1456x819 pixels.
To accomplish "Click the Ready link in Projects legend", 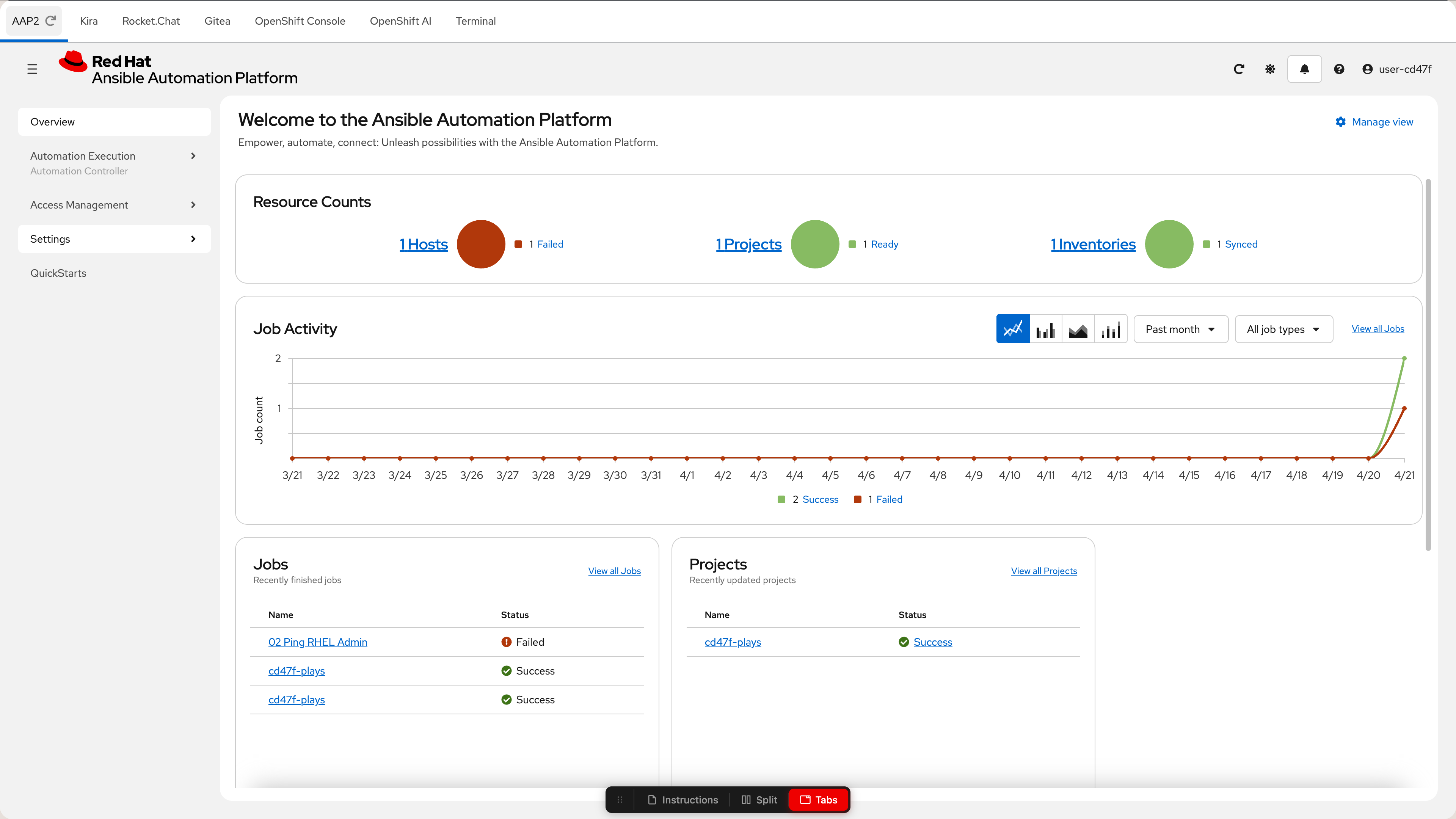I will tap(885, 244).
